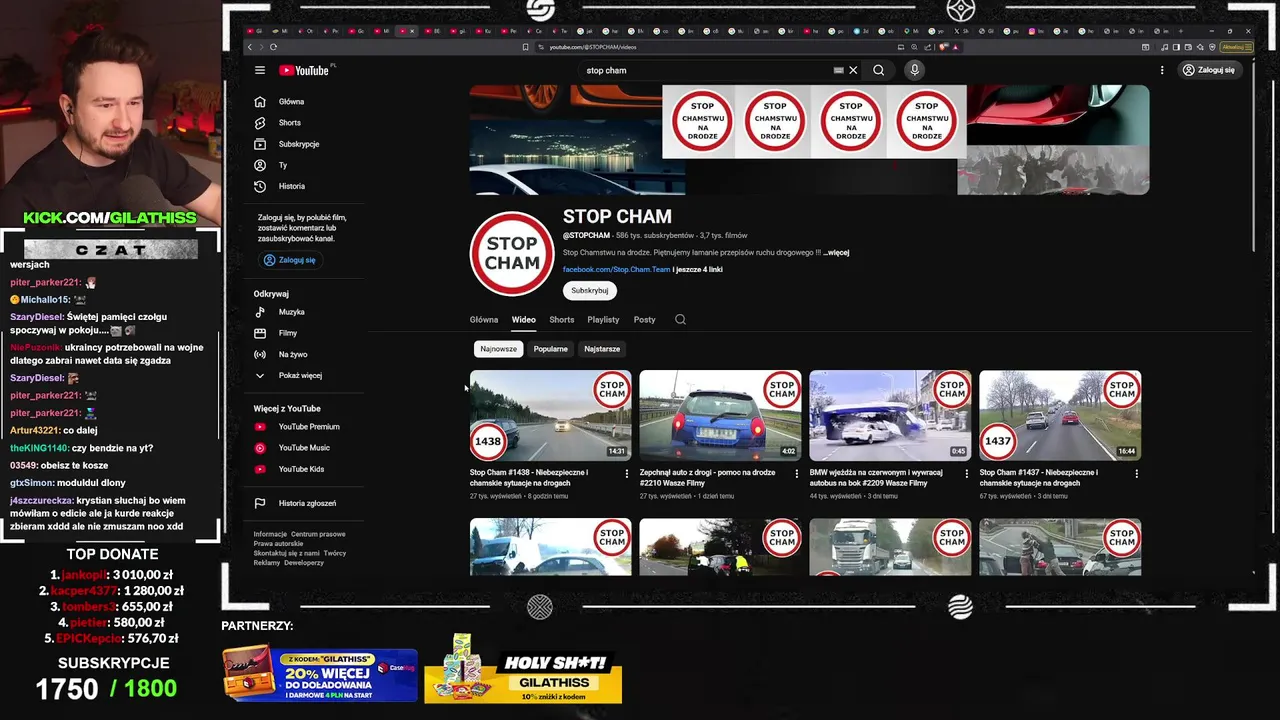Open YouTube Music link
The image size is (1280, 720).
pos(304,448)
